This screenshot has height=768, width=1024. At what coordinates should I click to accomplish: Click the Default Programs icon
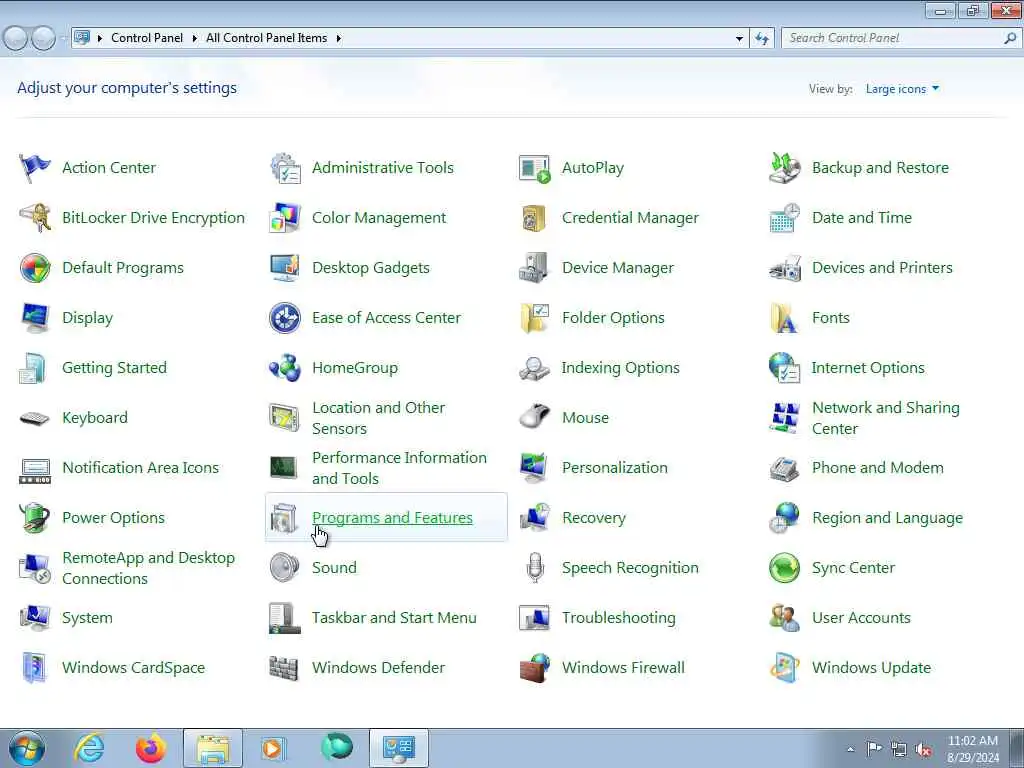(35, 268)
